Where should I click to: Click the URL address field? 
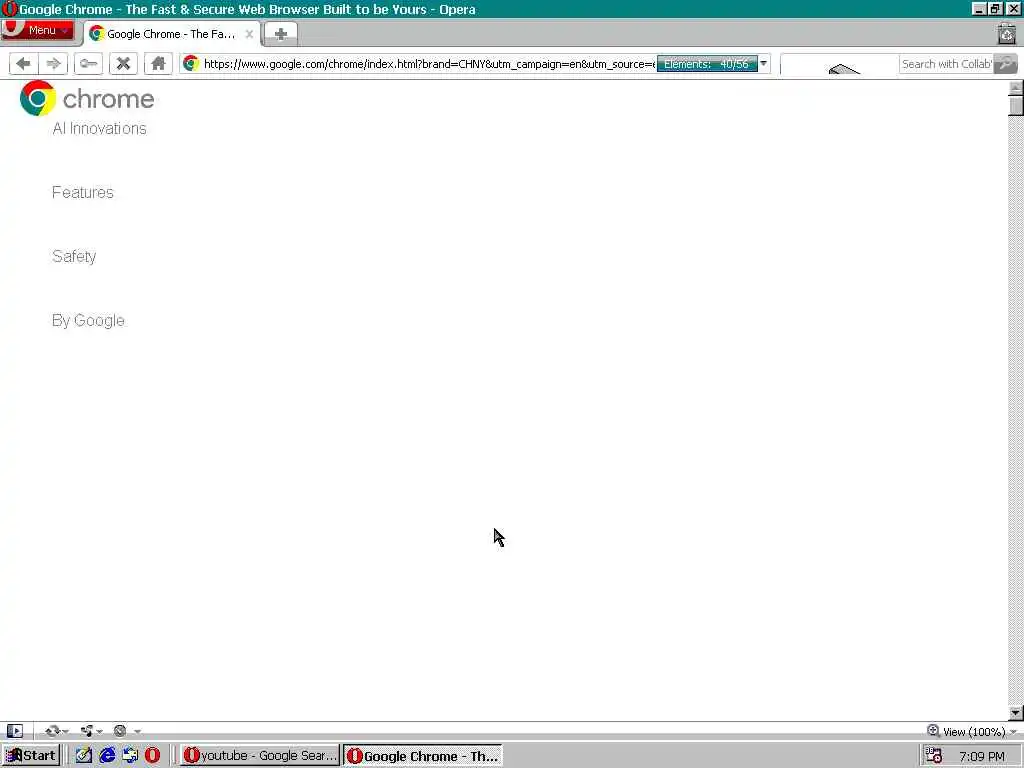428,63
